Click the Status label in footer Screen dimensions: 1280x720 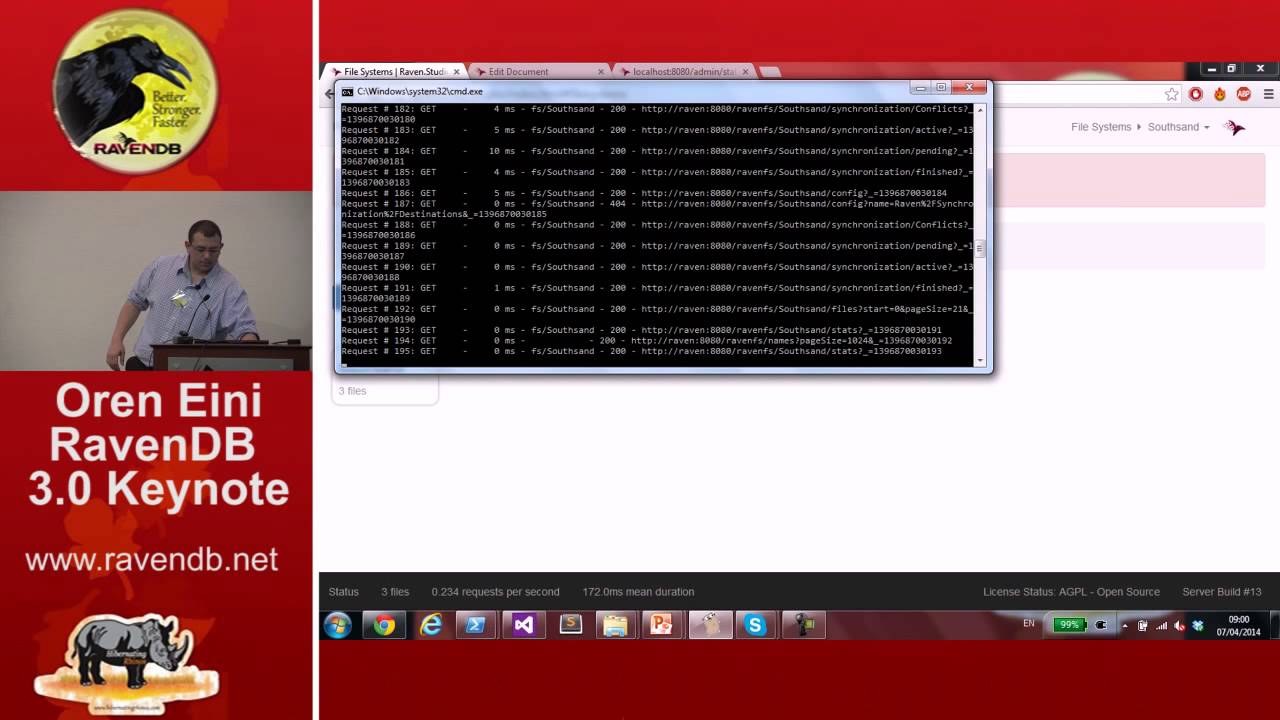343,592
